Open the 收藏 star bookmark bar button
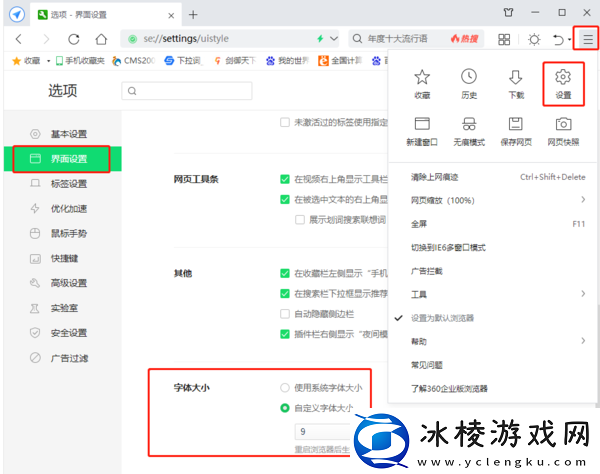600x474 pixels. (26, 61)
